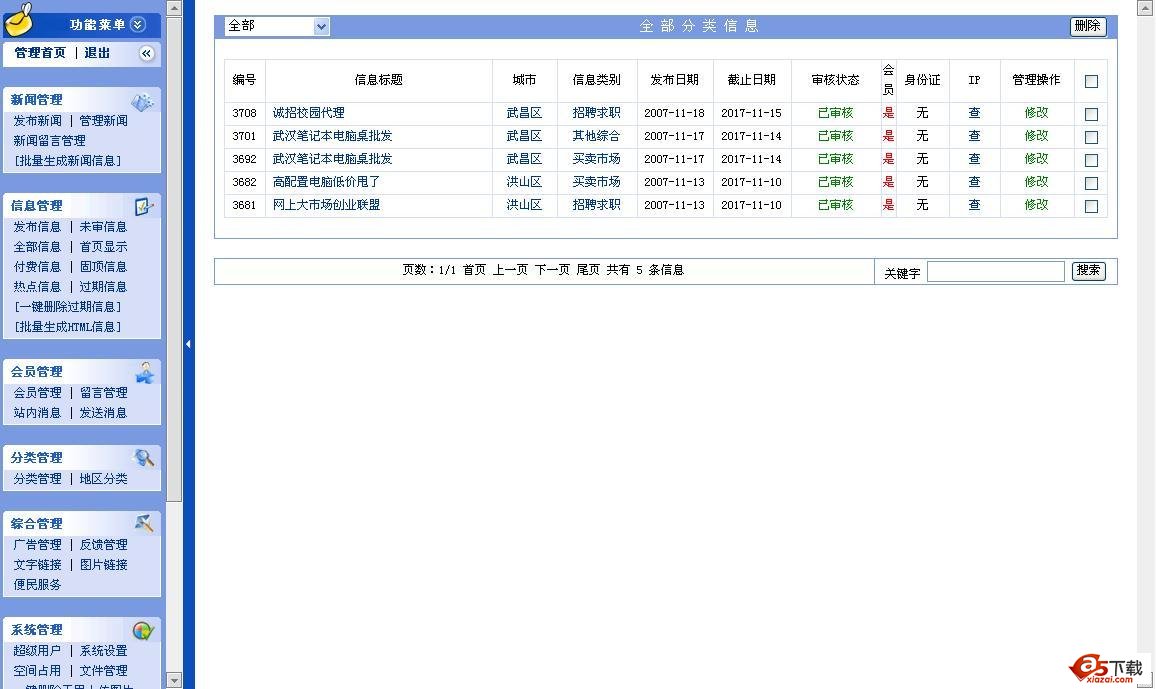Open 批量生成新闻信息 menu item
The width and height of the screenshot is (1156, 689).
(68, 160)
